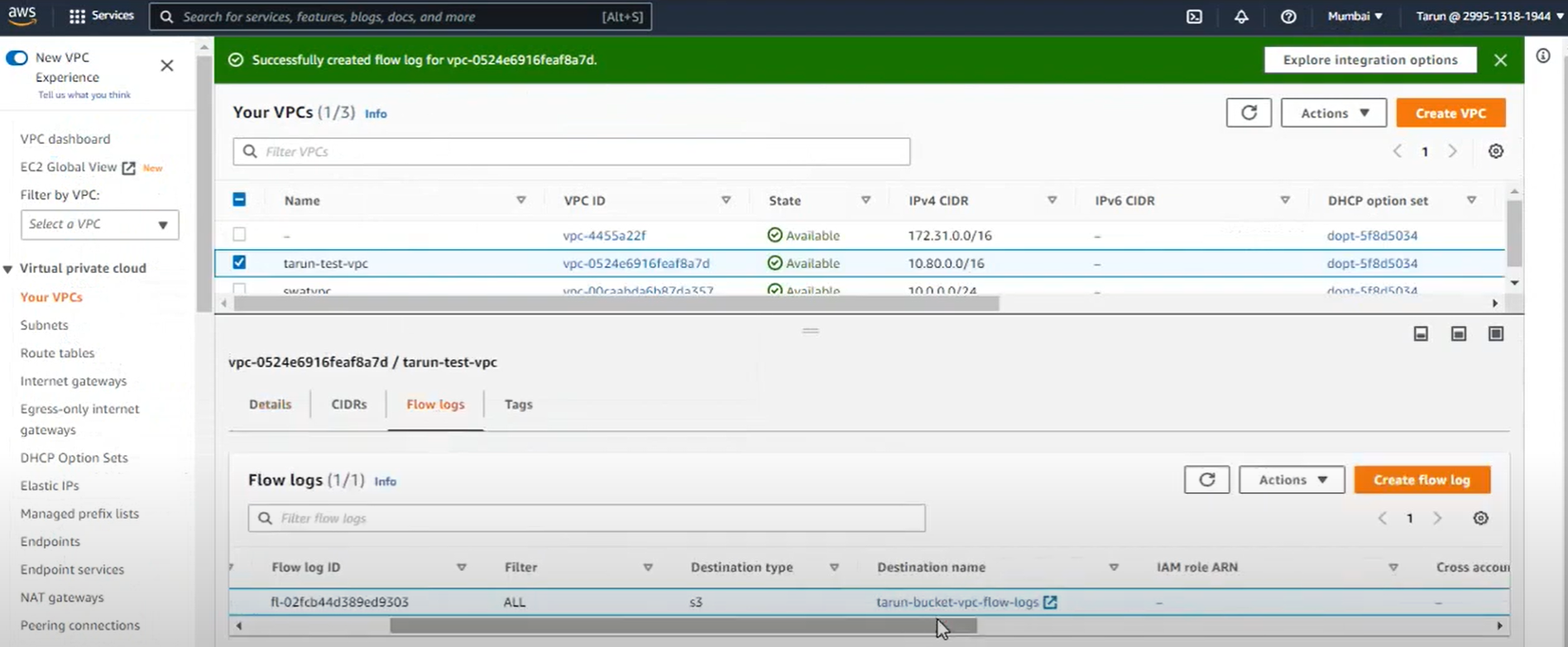
Task: Open Your VPCs table settings gear
Action: pos(1496,151)
